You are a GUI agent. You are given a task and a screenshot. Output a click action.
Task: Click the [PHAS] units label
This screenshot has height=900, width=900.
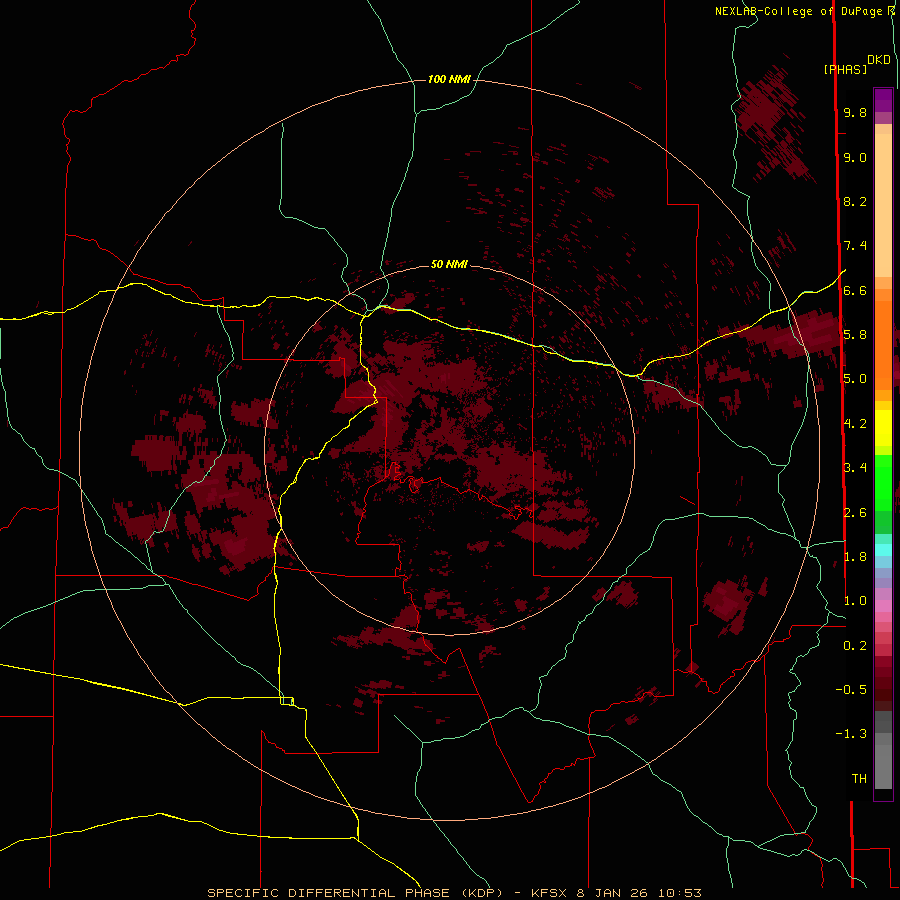(845, 70)
